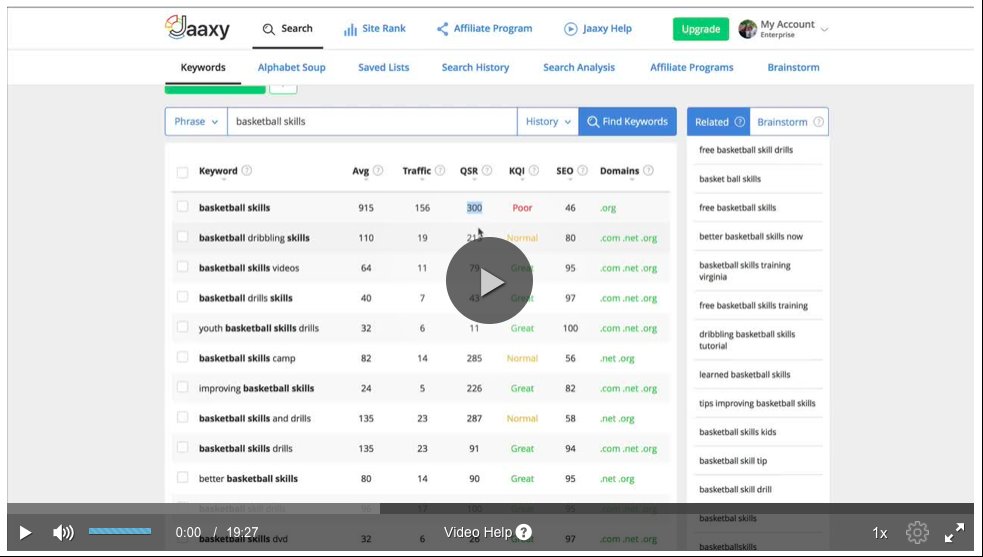Click the Site Rank bar chart icon

[x=350, y=29]
